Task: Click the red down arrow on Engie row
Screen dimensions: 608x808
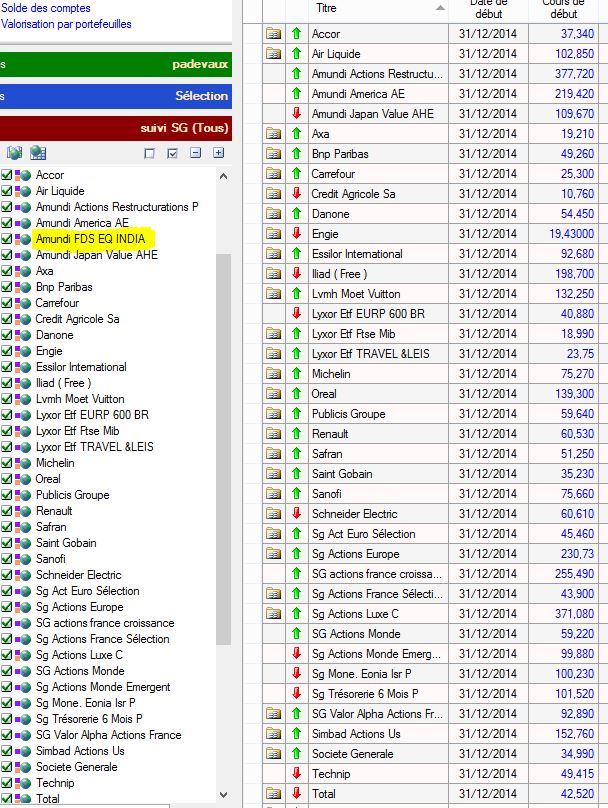Action: [296, 233]
